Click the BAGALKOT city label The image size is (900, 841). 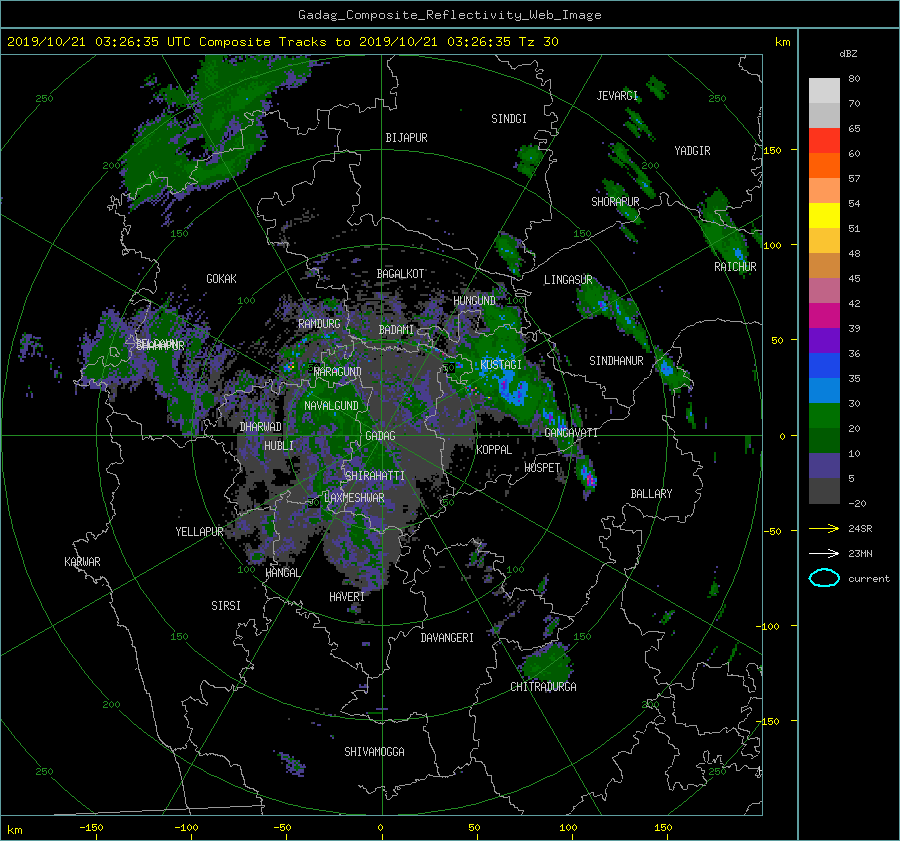click(x=400, y=274)
